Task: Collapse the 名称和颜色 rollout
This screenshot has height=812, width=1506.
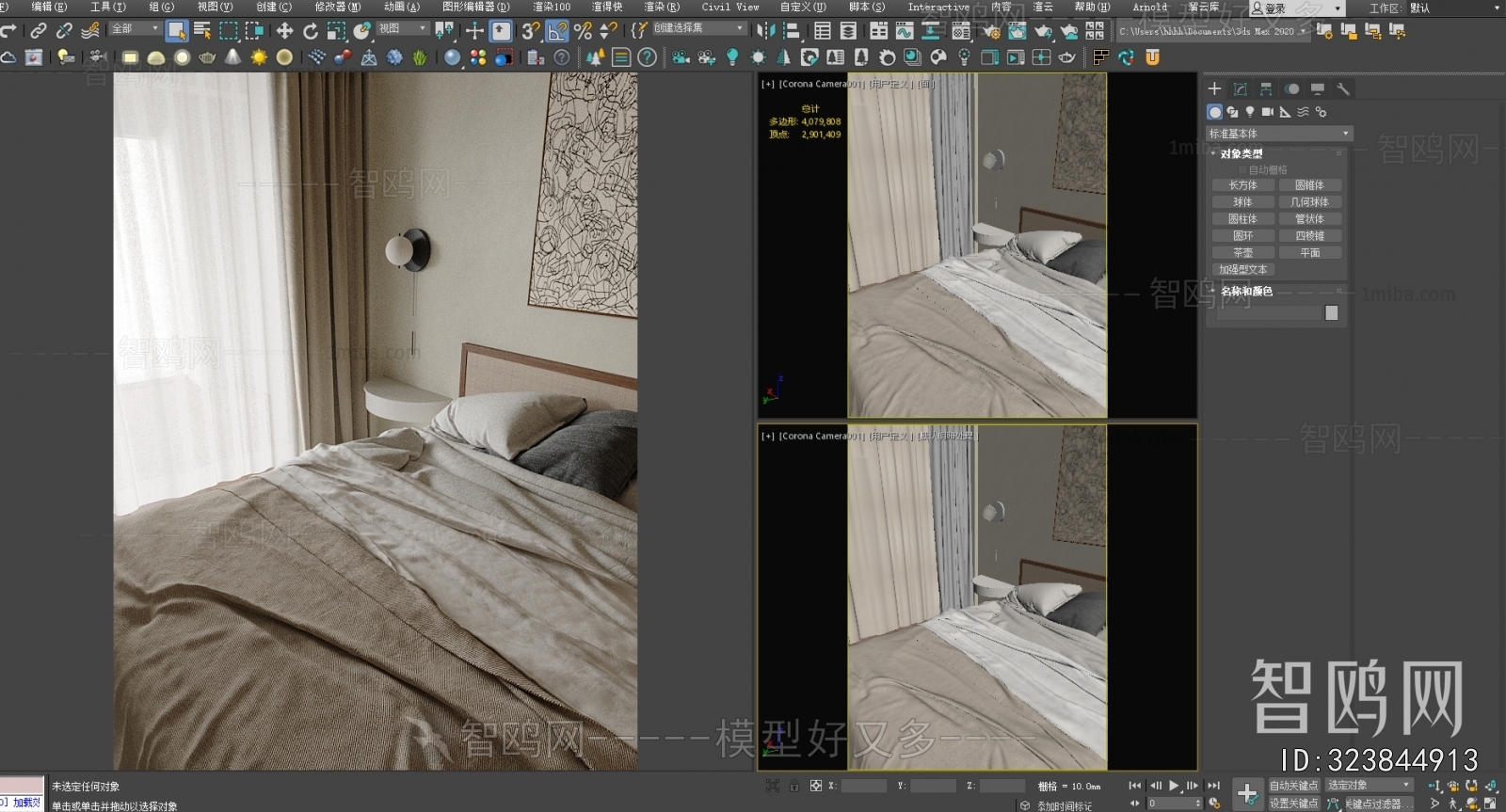Action: click(1246, 291)
